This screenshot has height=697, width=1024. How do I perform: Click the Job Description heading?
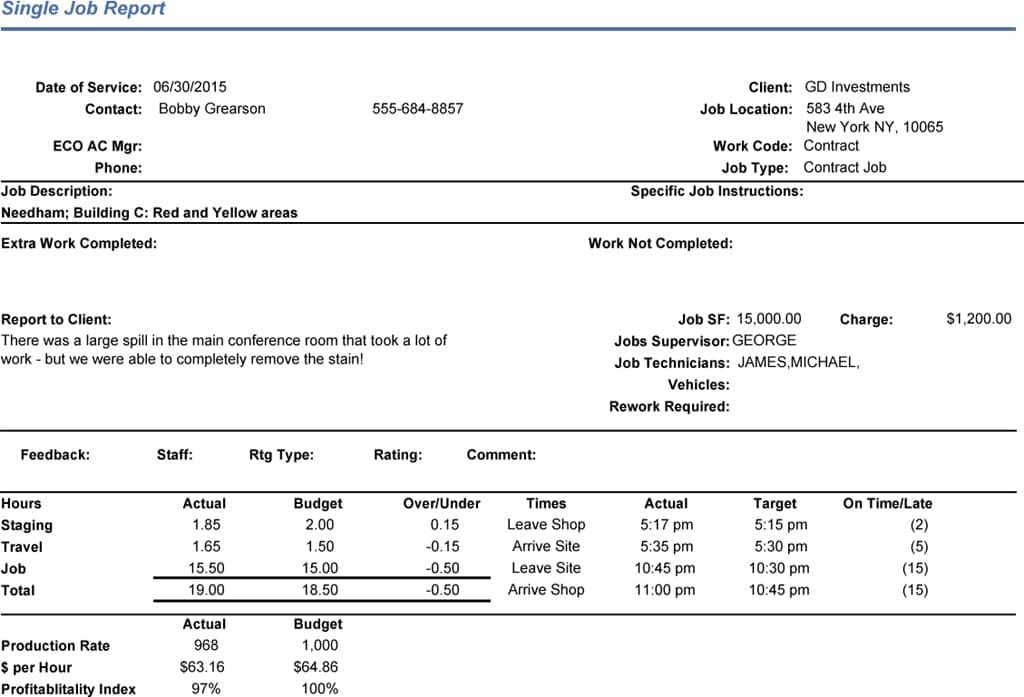[56, 191]
